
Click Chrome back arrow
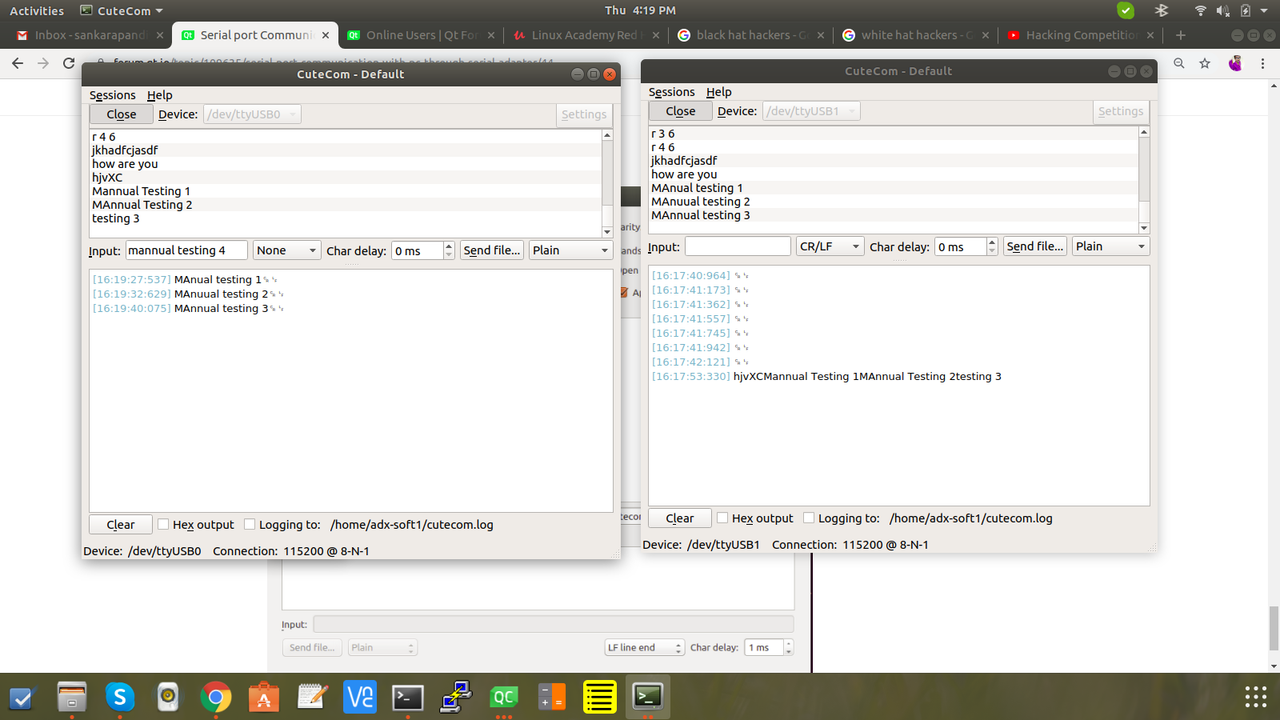point(17,62)
